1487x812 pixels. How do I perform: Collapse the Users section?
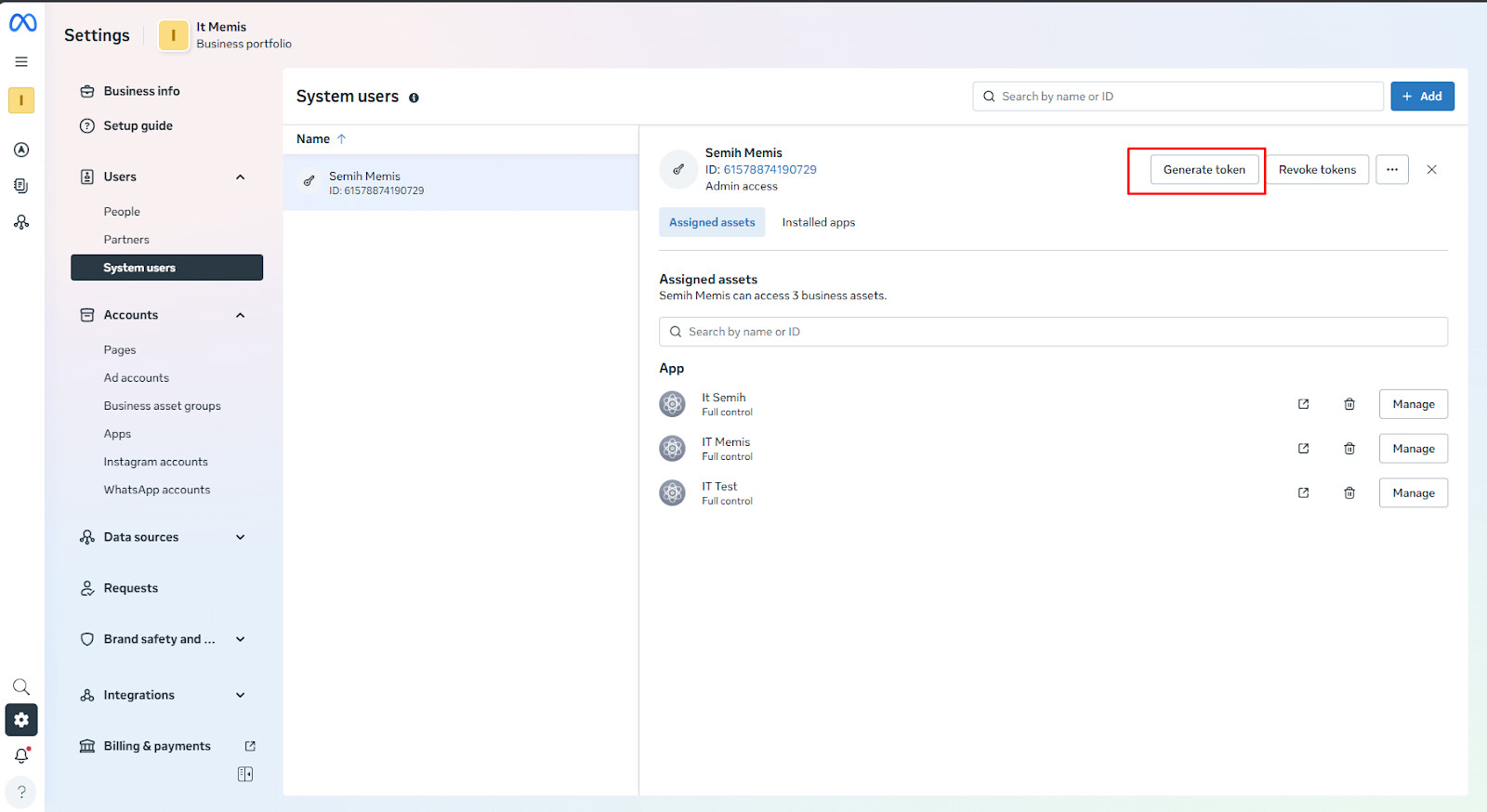[x=241, y=177]
